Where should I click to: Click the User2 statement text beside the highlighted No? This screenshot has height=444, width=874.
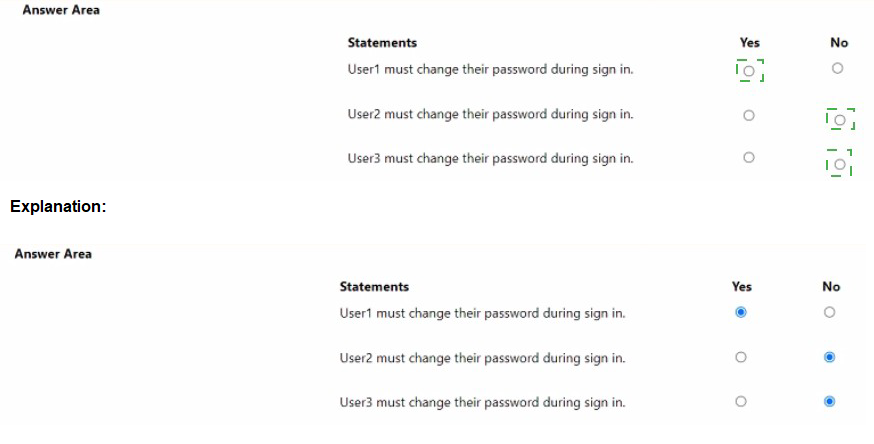point(491,115)
